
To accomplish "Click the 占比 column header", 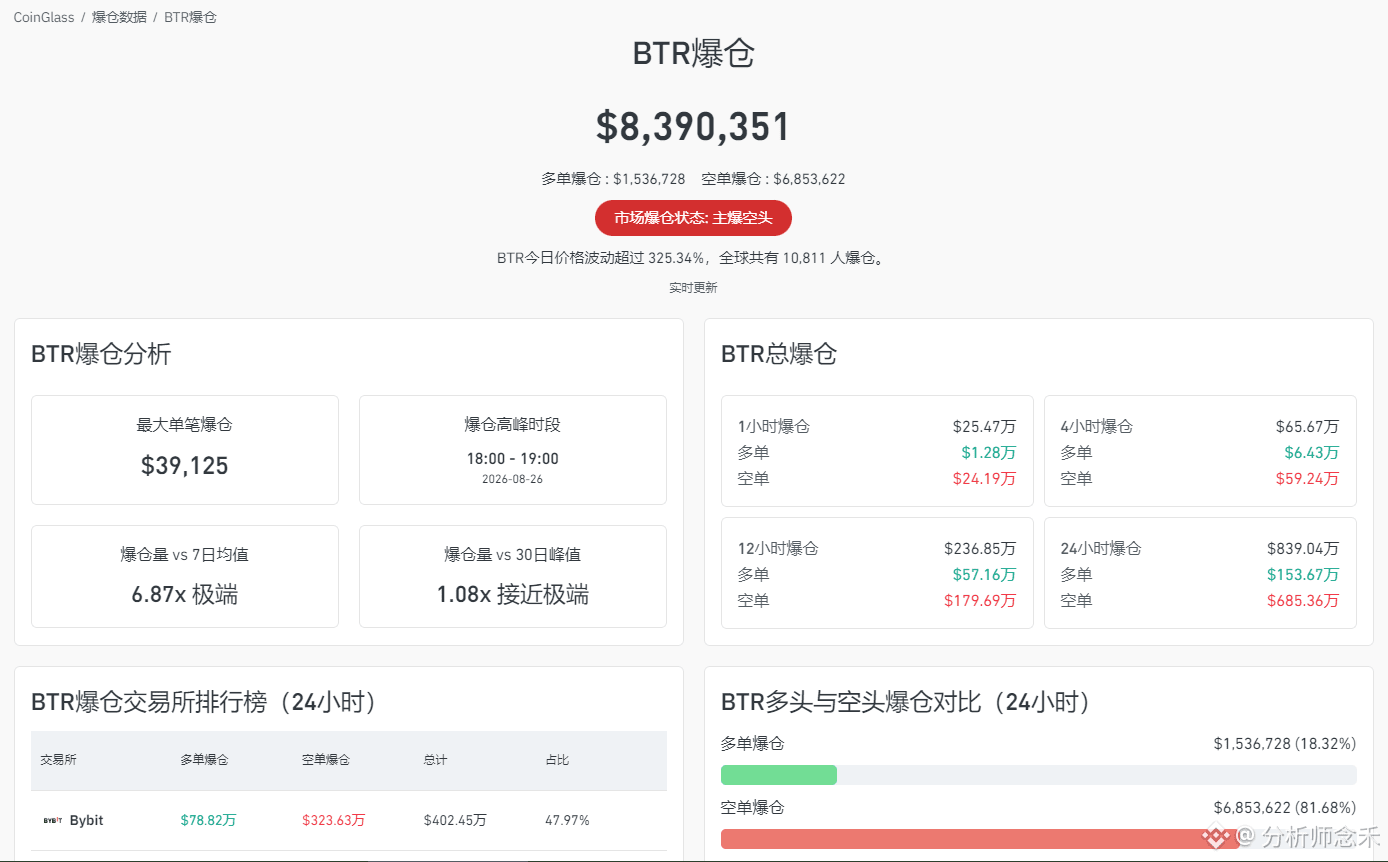I will [557, 760].
